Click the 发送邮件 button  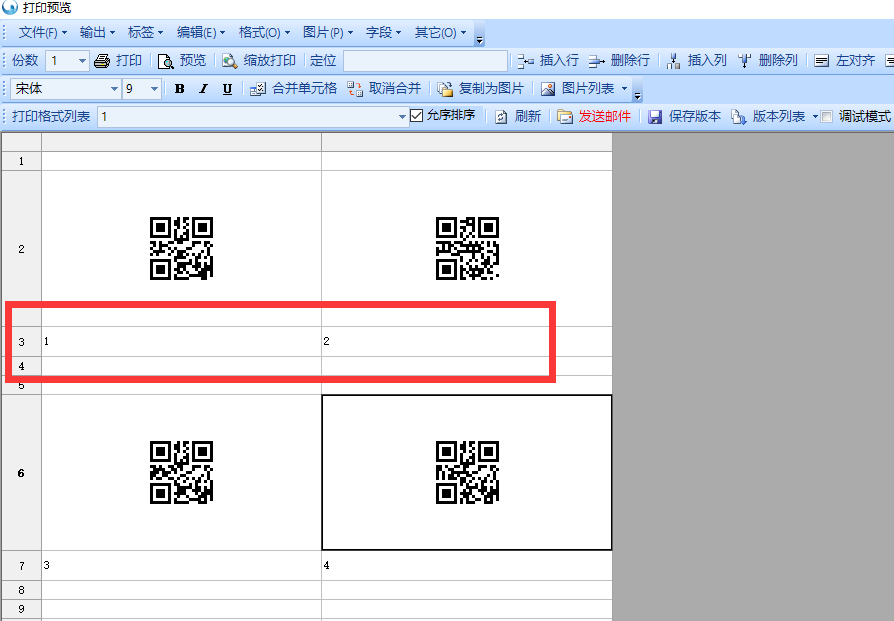click(594, 117)
